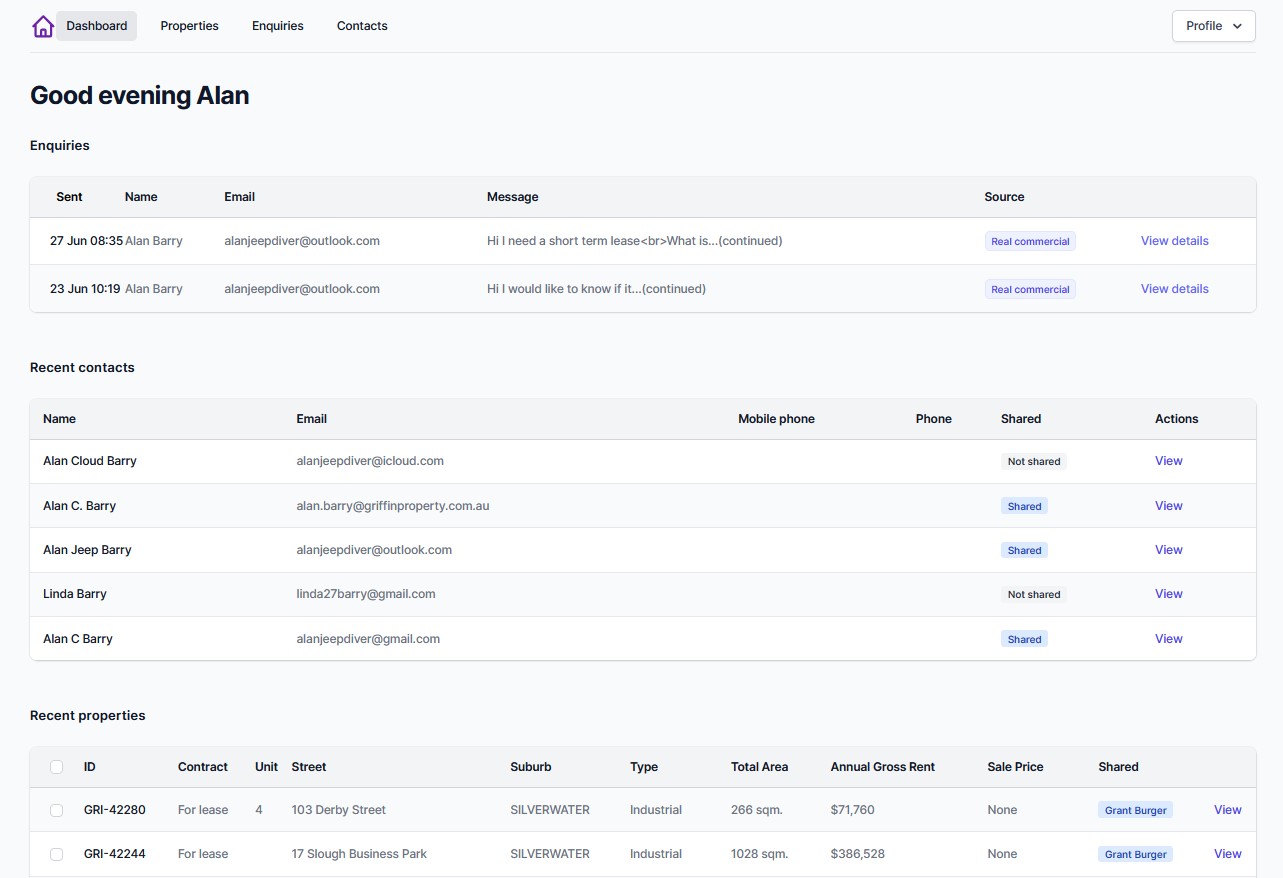This screenshot has height=878, width=1283.
Task: Click the Real commercial badge on first enquiry
Action: pyautogui.click(x=1029, y=241)
